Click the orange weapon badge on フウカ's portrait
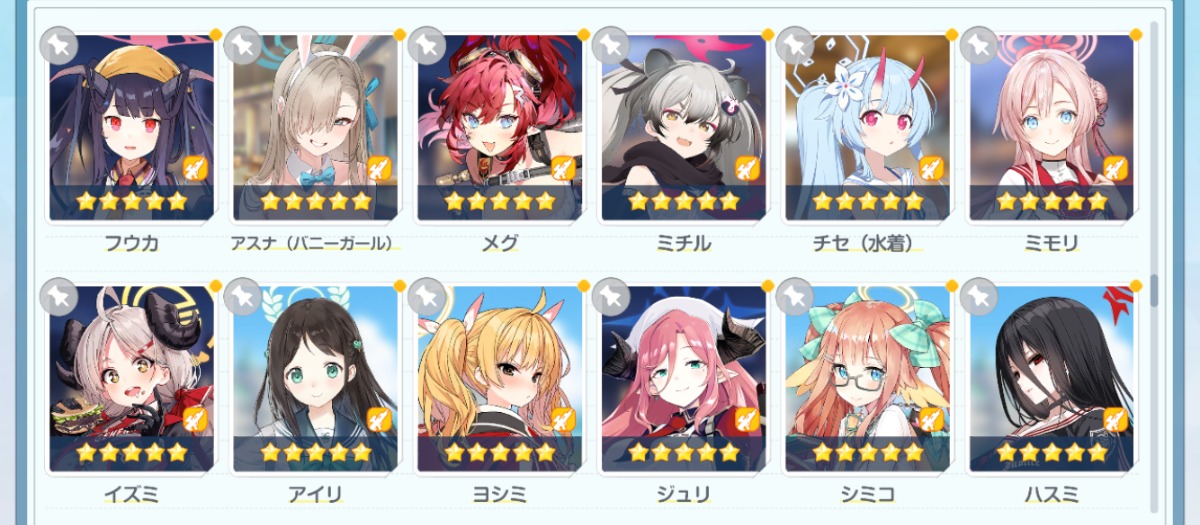Viewport: 1200px width, 525px height. [x=195, y=168]
